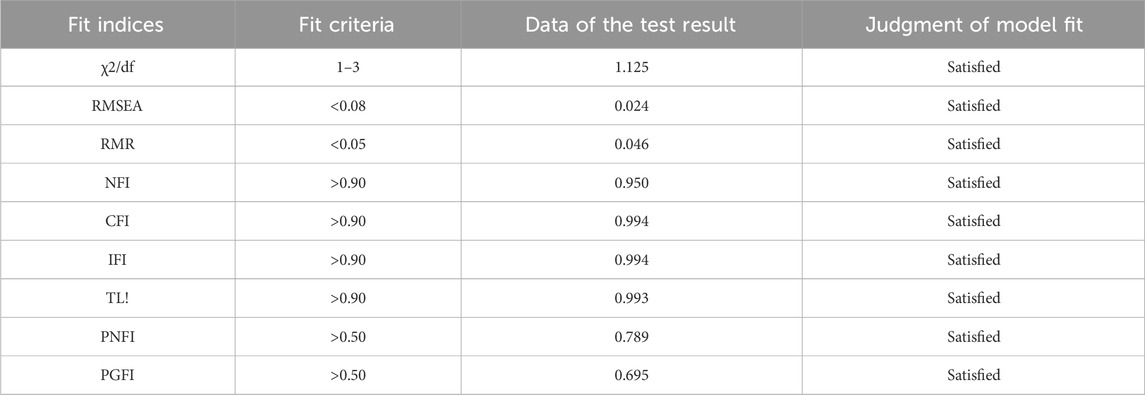Click the Satisfied cell in PGFI row

pos(973,376)
